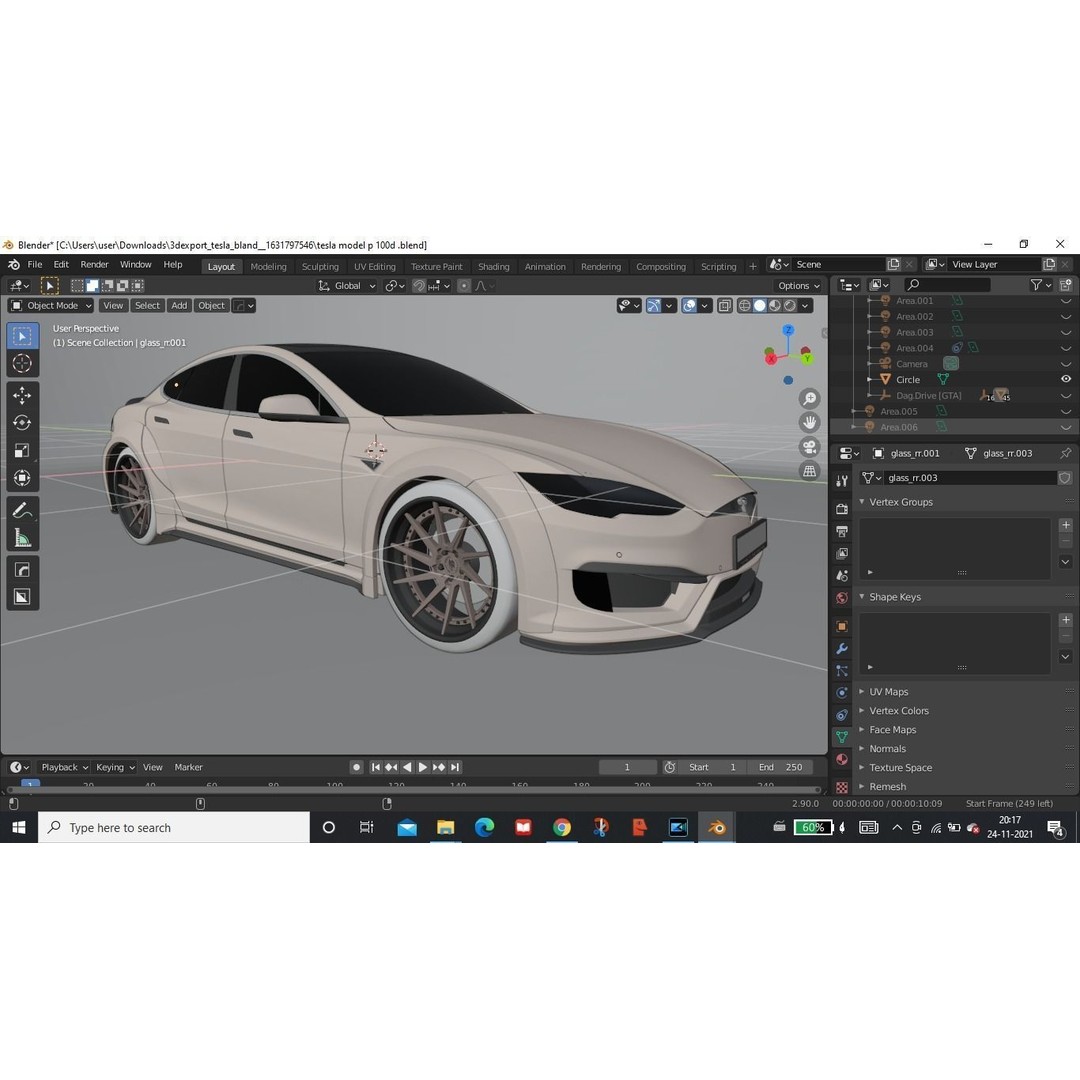Image resolution: width=1080 pixels, height=1080 pixels.
Task: Open the Material properties tab
Action: (842, 759)
